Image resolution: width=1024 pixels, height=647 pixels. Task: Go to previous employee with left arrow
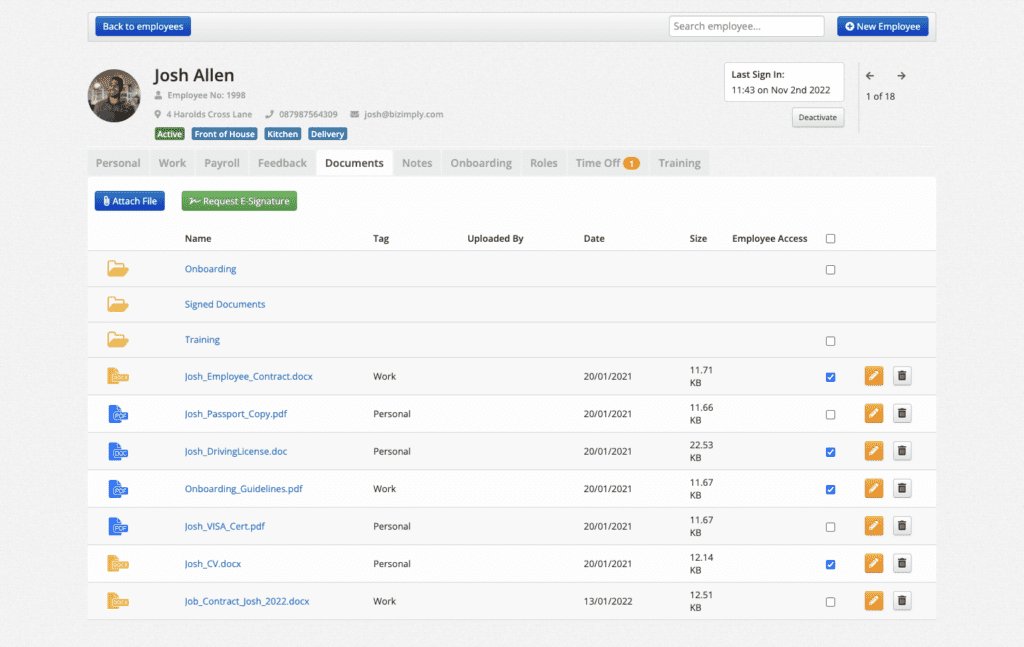coord(869,76)
